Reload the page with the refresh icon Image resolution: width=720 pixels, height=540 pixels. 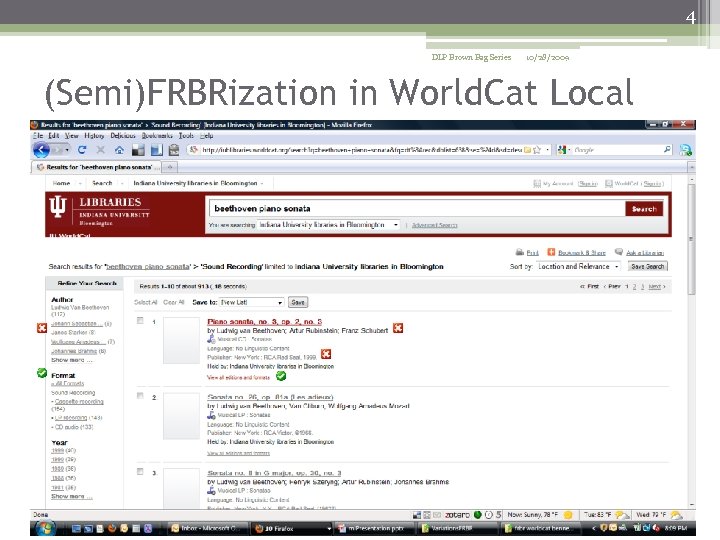(x=82, y=150)
